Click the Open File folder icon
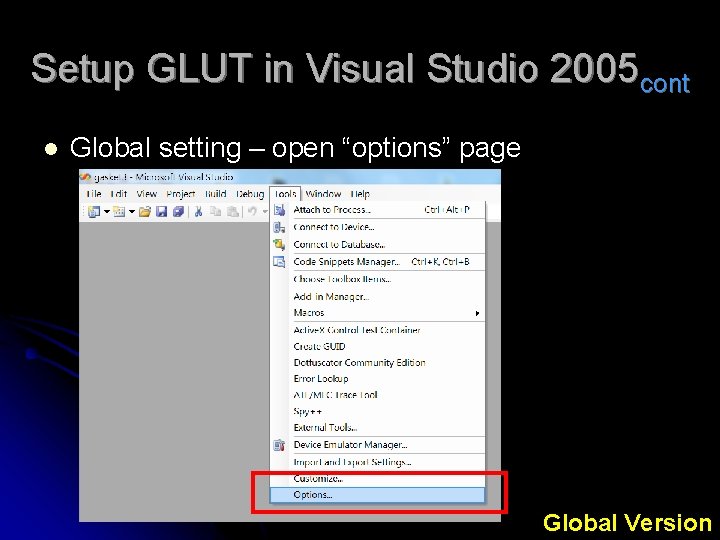This screenshot has height=540, width=720. [145, 212]
